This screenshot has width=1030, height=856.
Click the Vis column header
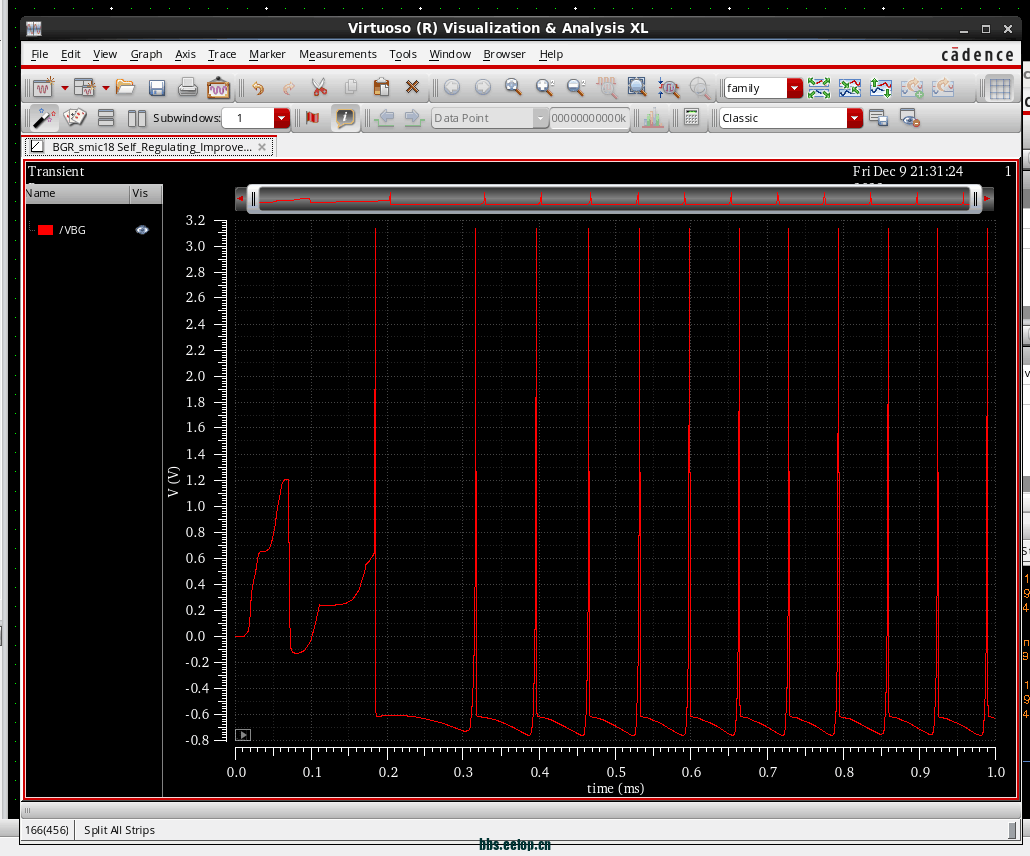click(145, 193)
